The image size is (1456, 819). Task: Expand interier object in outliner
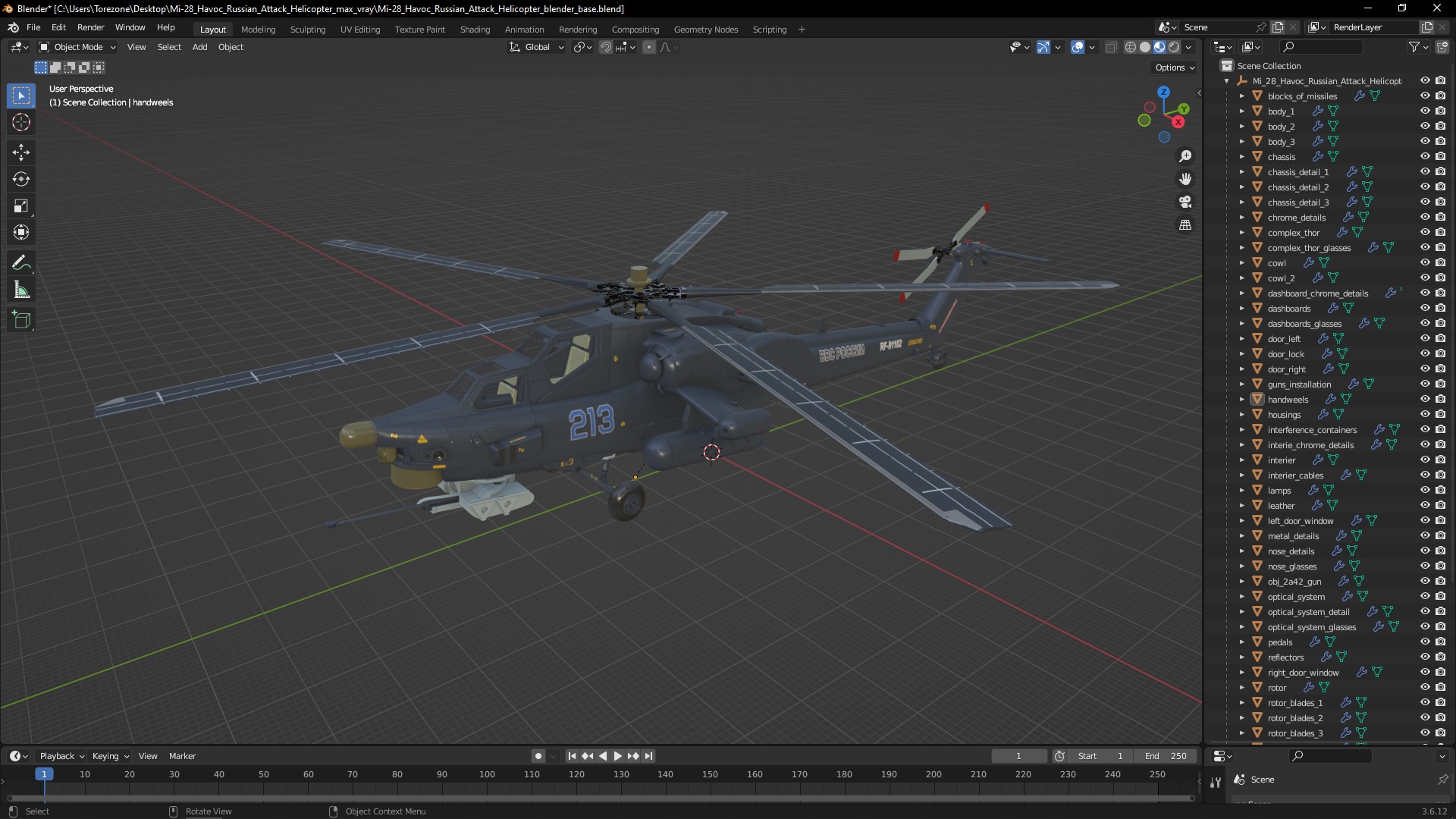click(1241, 460)
